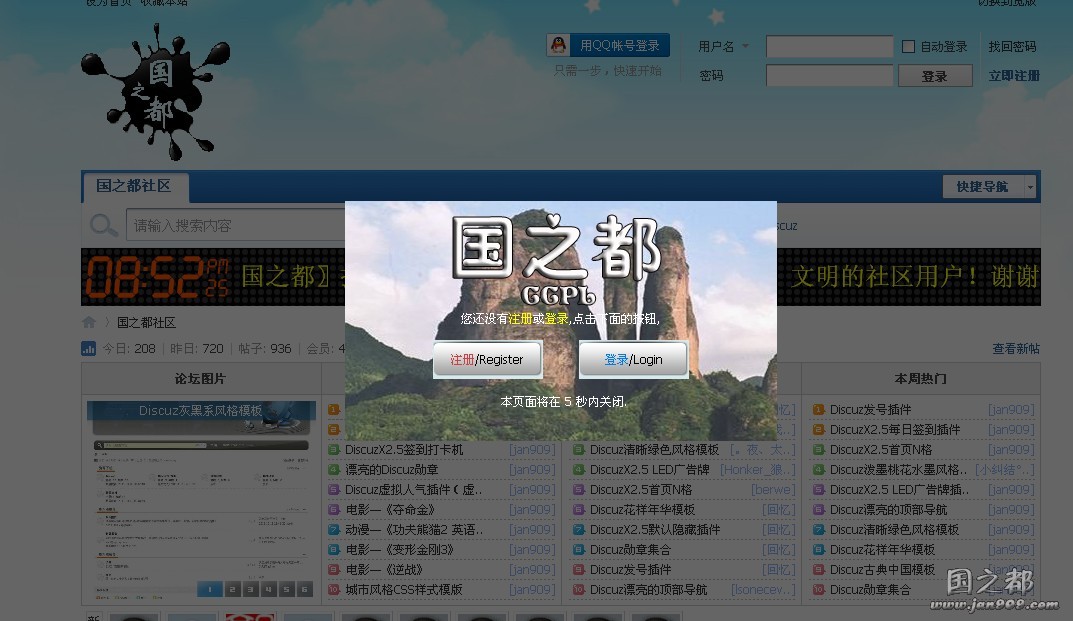This screenshot has height=621, width=1073.
Task: Click the 用QQ帐号登录 button
Action: point(608,45)
